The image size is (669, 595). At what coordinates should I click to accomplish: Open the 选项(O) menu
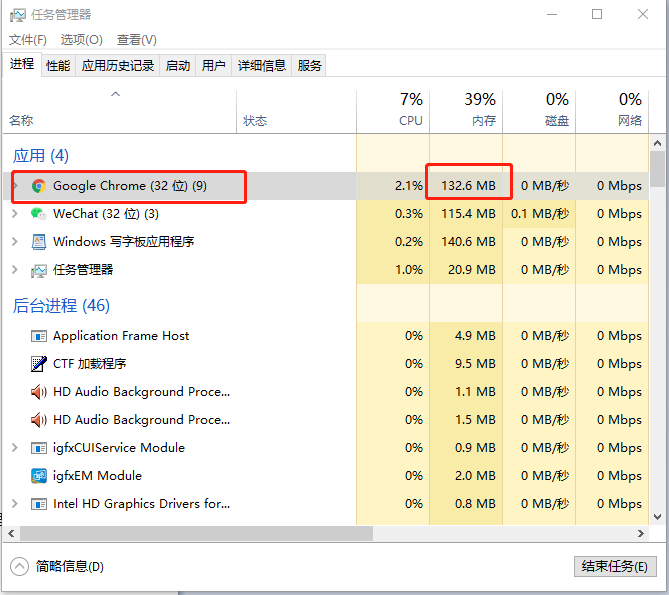[x=81, y=40]
